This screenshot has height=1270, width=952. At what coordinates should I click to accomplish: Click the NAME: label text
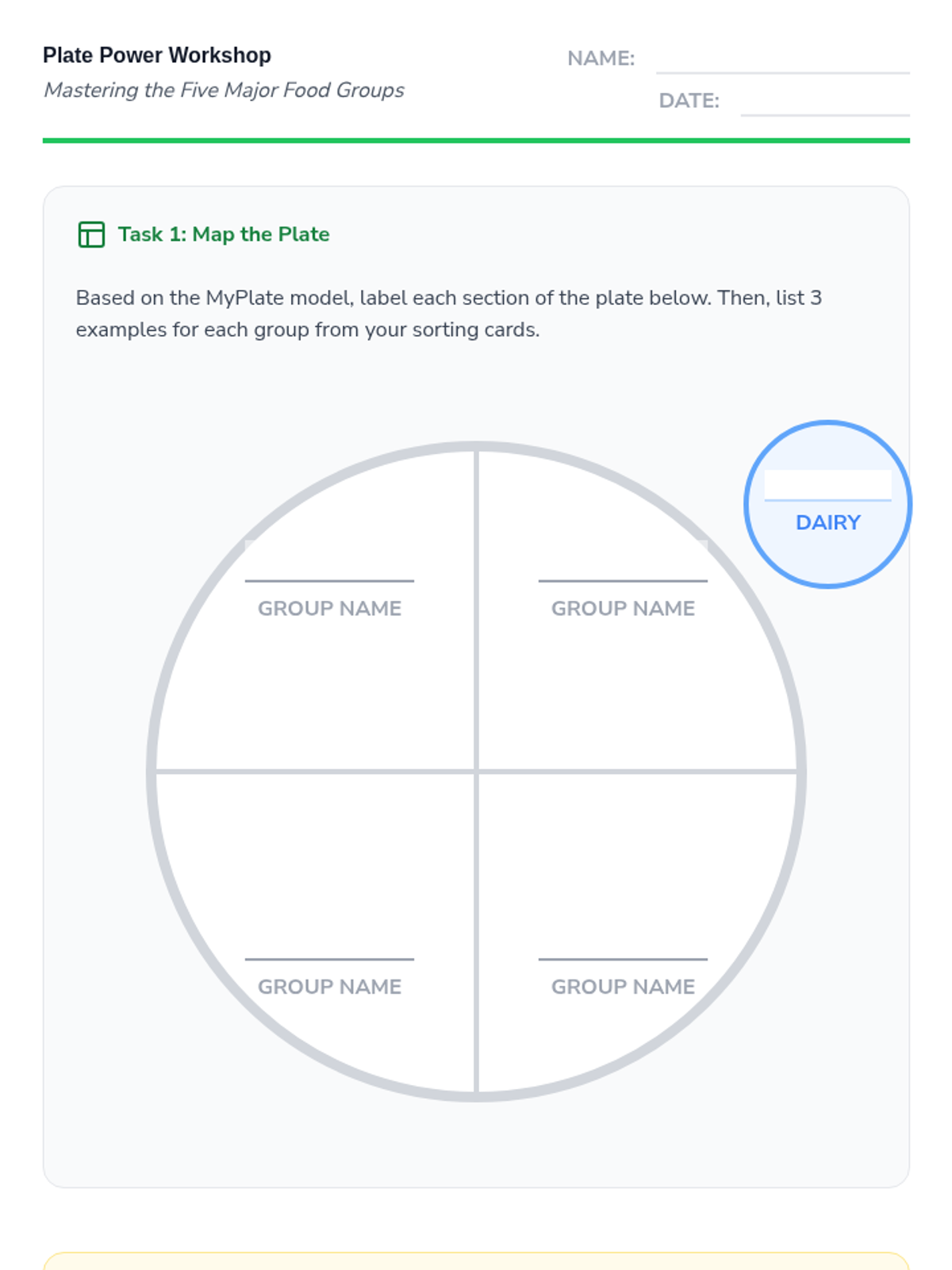click(601, 59)
